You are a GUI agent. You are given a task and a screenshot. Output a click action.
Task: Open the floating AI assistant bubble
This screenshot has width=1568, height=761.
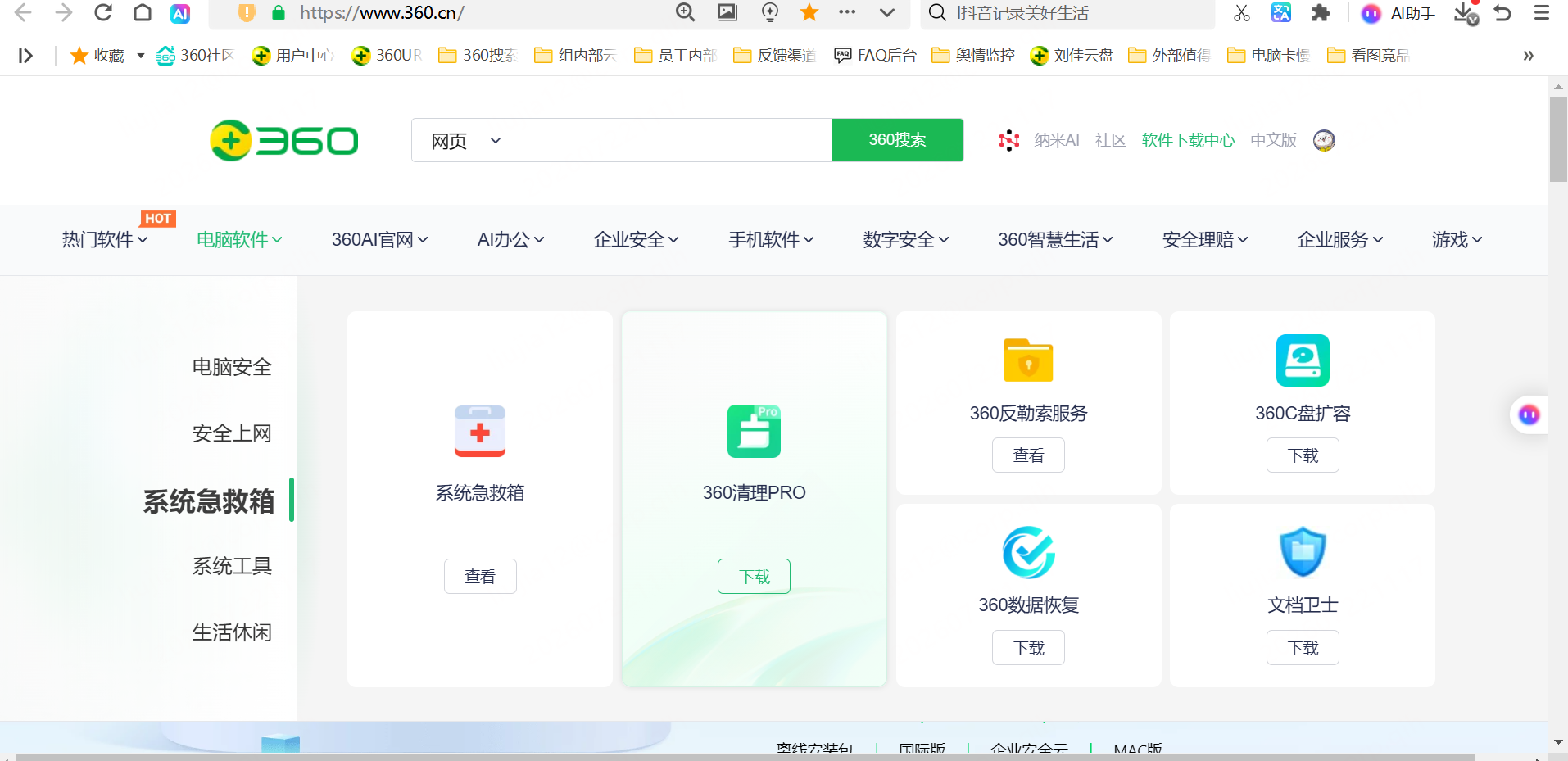1529,414
